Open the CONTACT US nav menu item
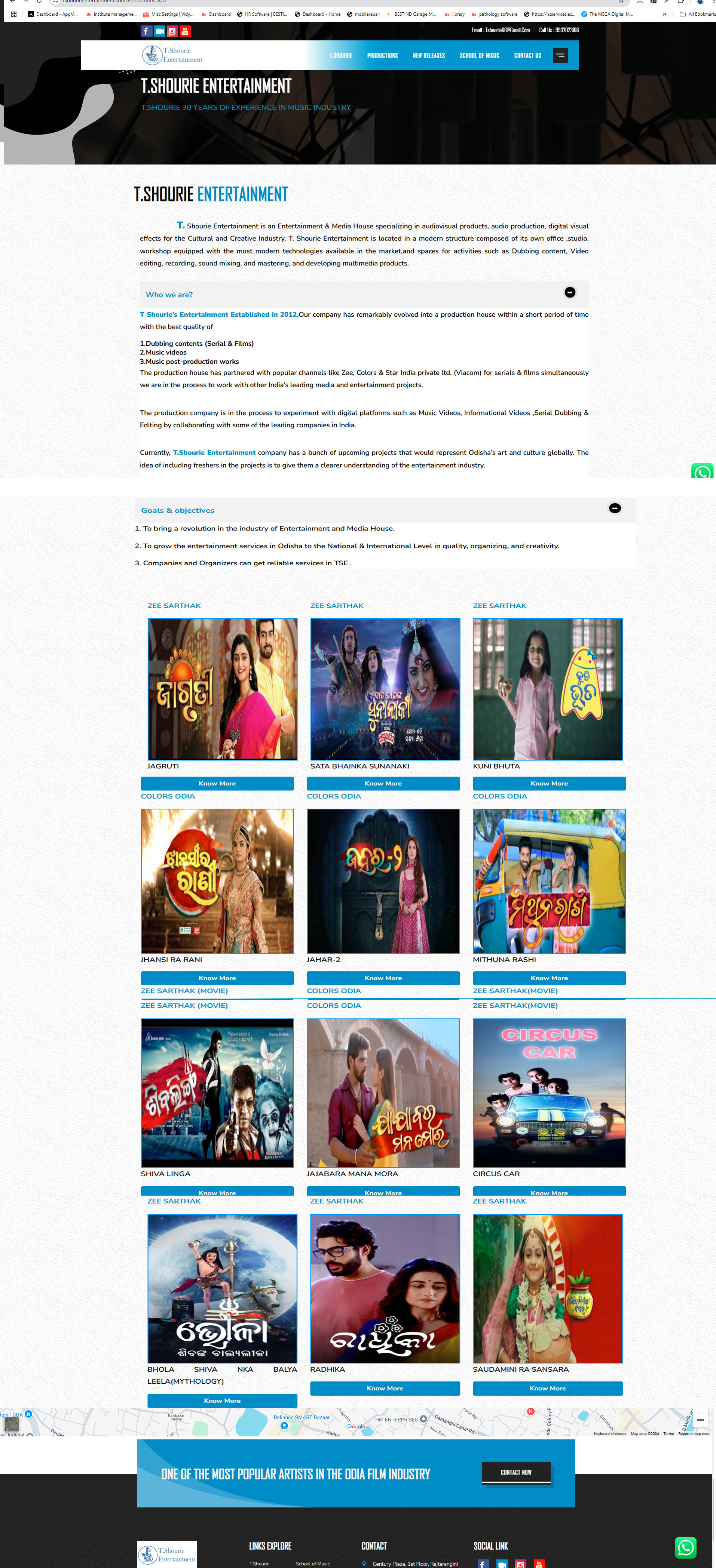716x1568 pixels. pyautogui.click(x=528, y=55)
